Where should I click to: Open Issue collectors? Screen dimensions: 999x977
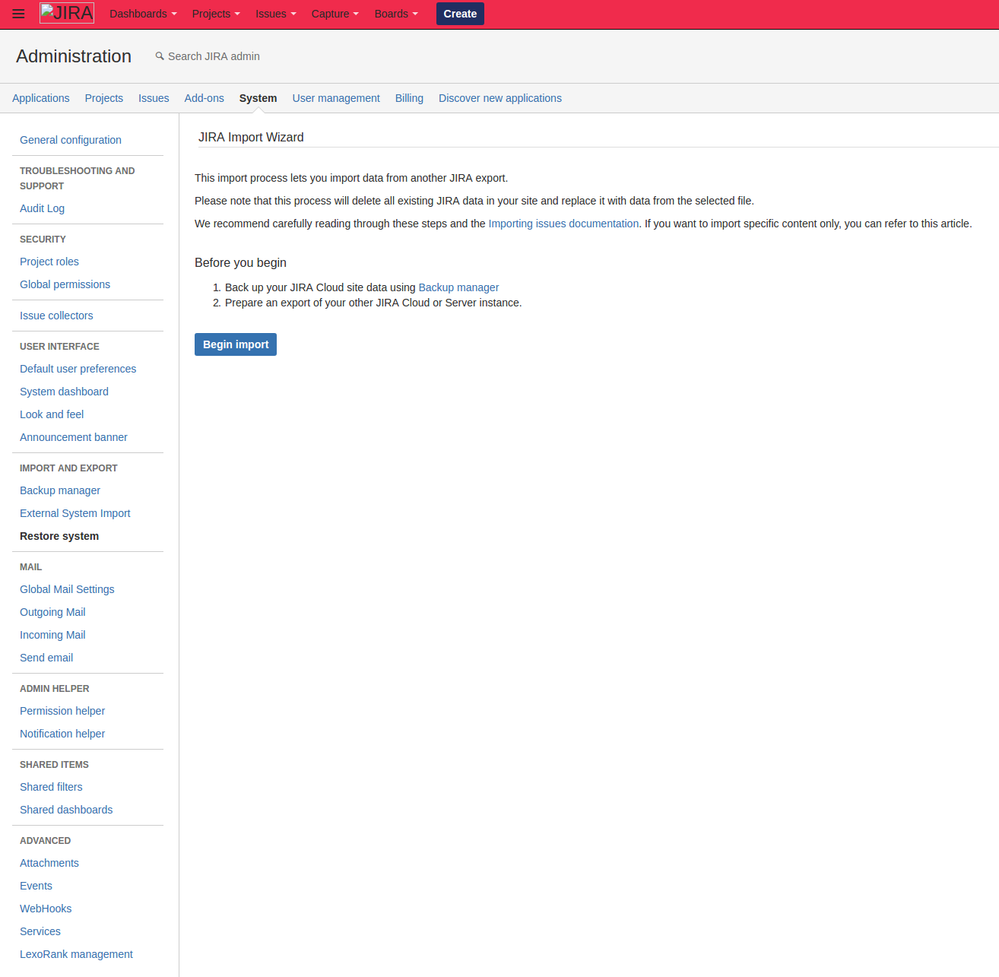pyautogui.click(x=56, y=315)
